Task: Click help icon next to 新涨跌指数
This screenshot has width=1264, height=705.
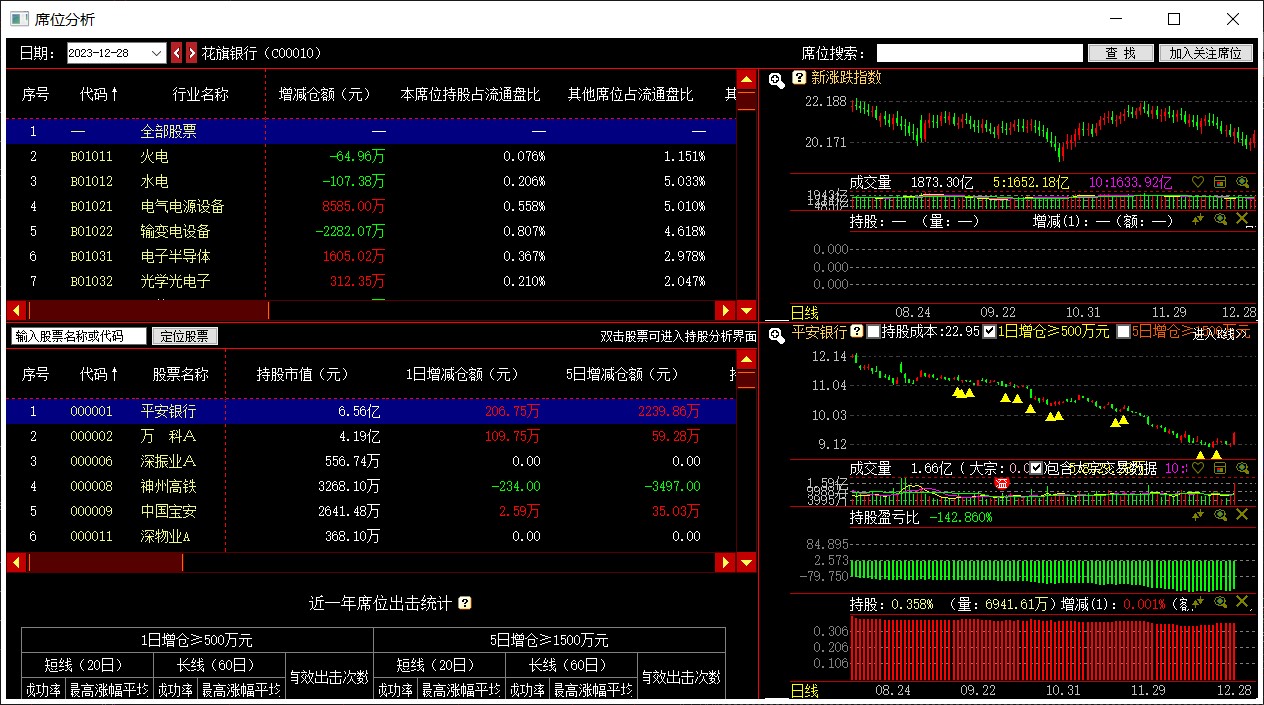Action: click(x=799, y=78)
